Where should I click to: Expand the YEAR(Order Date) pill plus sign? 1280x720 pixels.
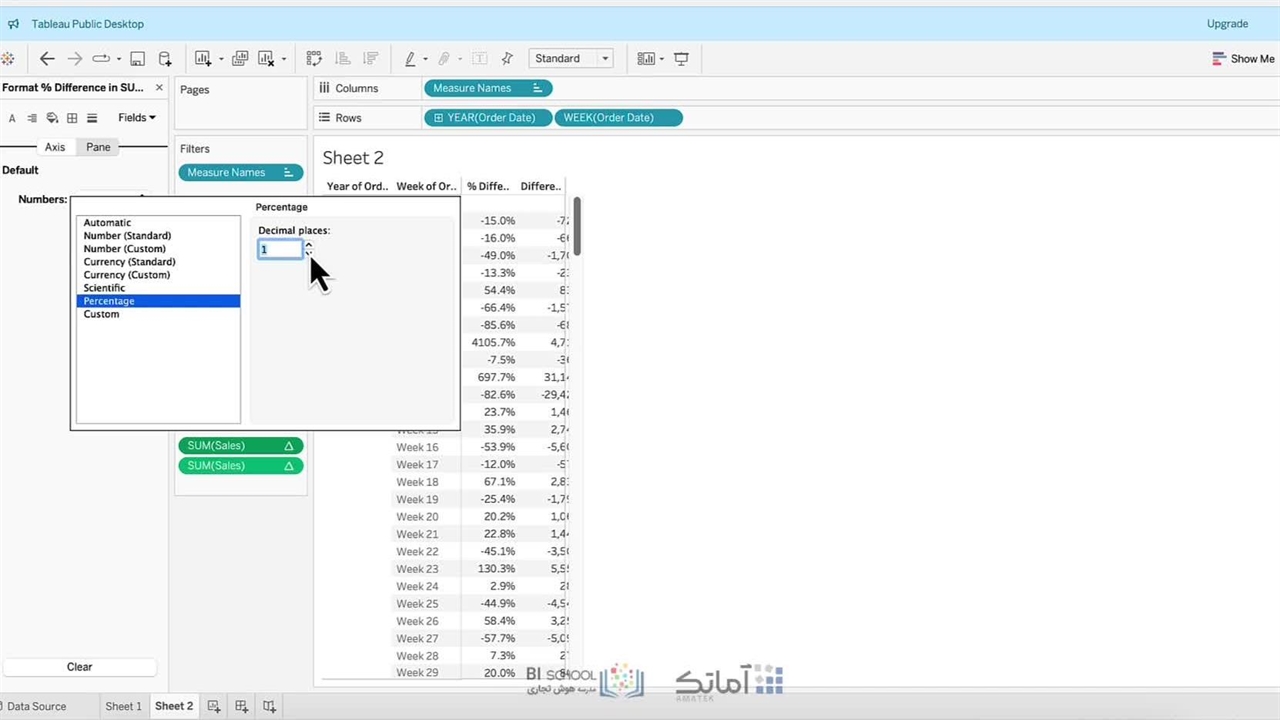pos(438,118)
